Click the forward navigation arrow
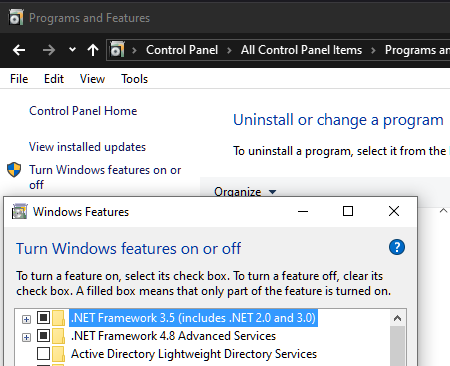Viewport: 450px width, 366px height. click(49, 50)
